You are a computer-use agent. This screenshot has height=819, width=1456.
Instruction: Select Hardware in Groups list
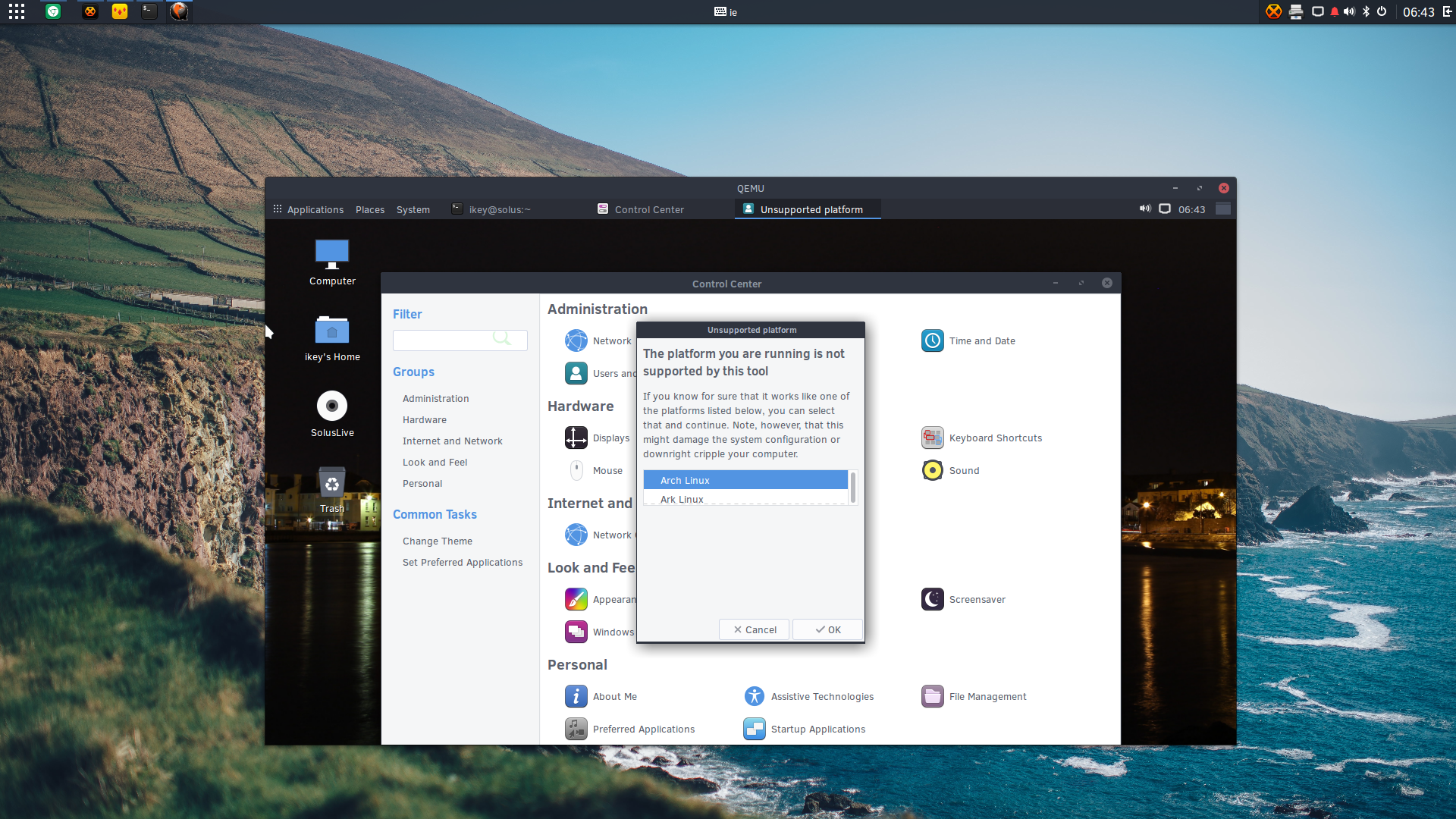pyautogui.click(x=425, y=419)
